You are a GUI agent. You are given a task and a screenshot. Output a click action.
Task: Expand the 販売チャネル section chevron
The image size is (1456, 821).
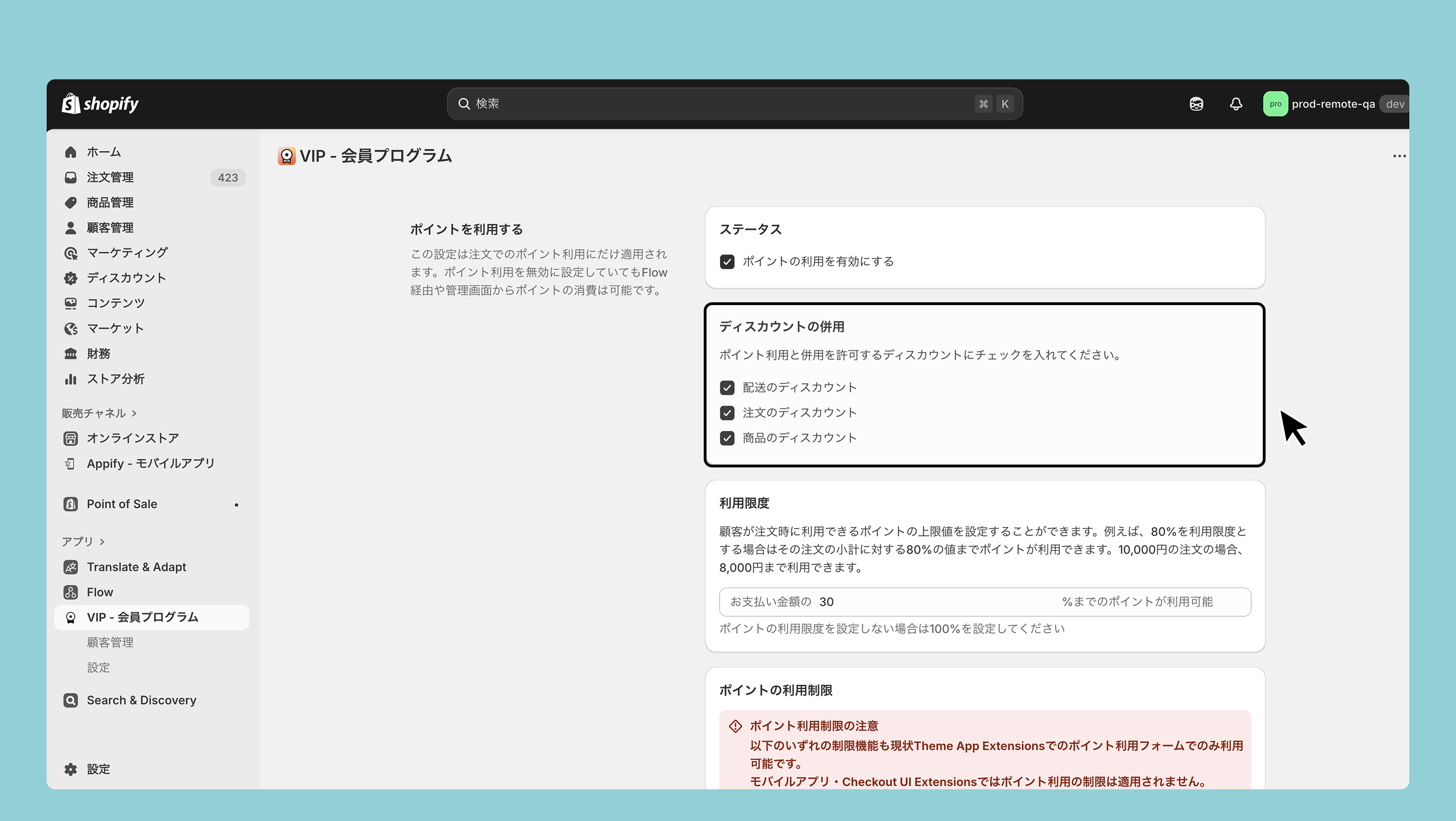[x=134, y=414]
